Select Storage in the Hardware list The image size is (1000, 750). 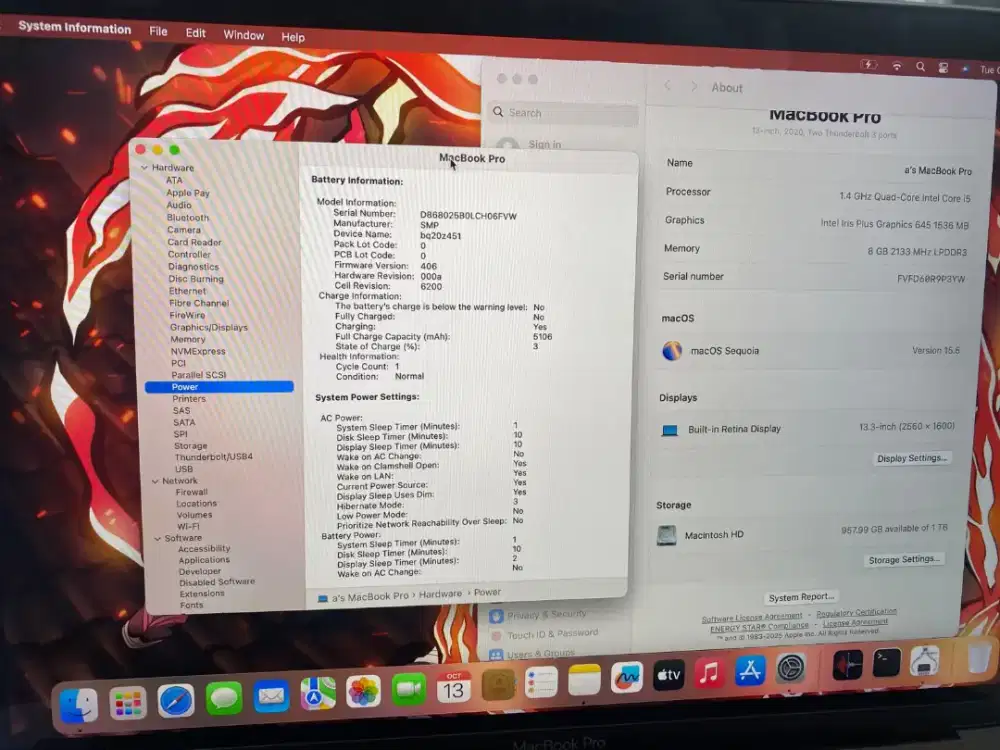pyautogui.click(x=191, y=446)
